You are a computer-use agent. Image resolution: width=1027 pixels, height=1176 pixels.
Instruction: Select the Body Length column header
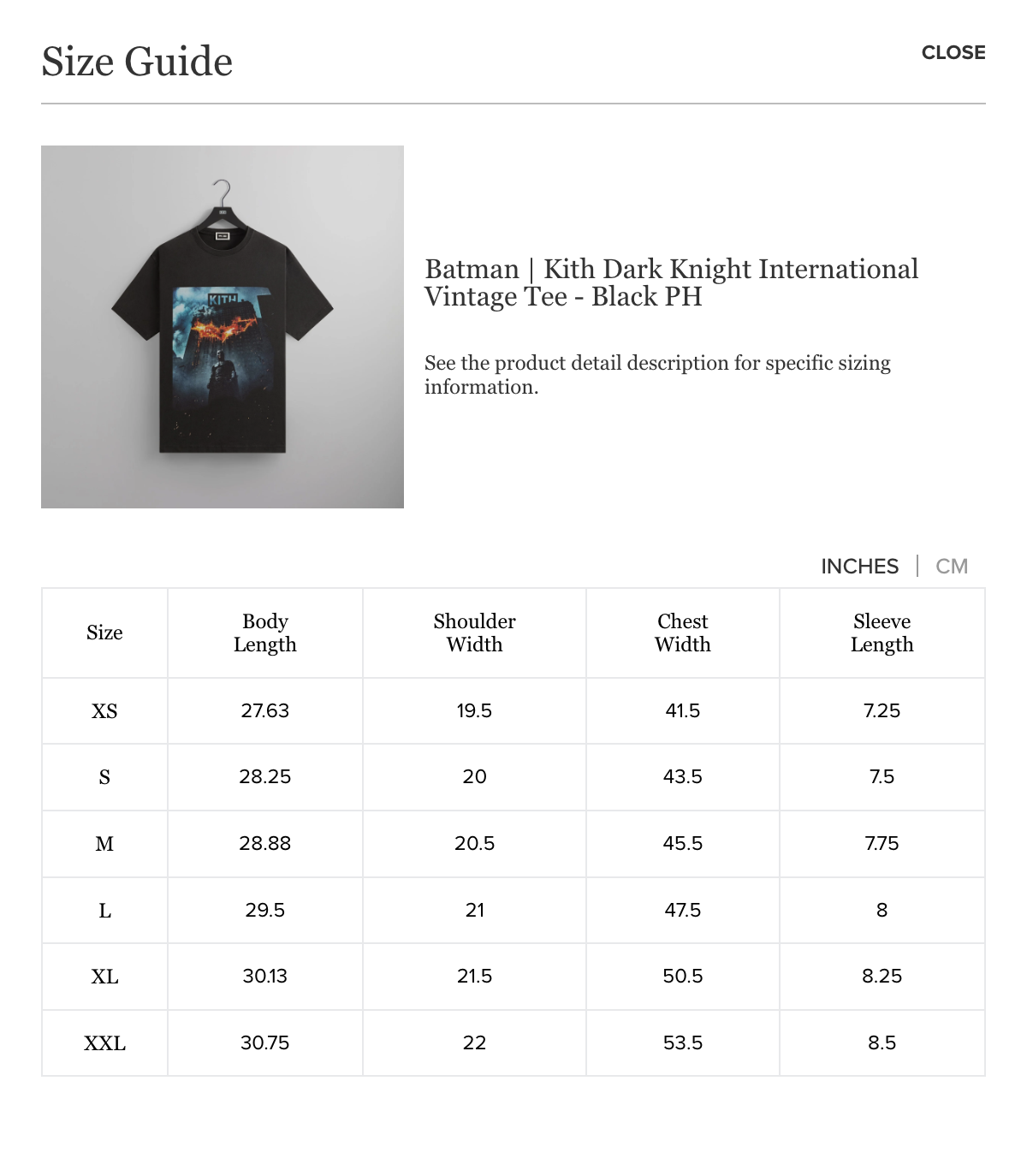265,633
